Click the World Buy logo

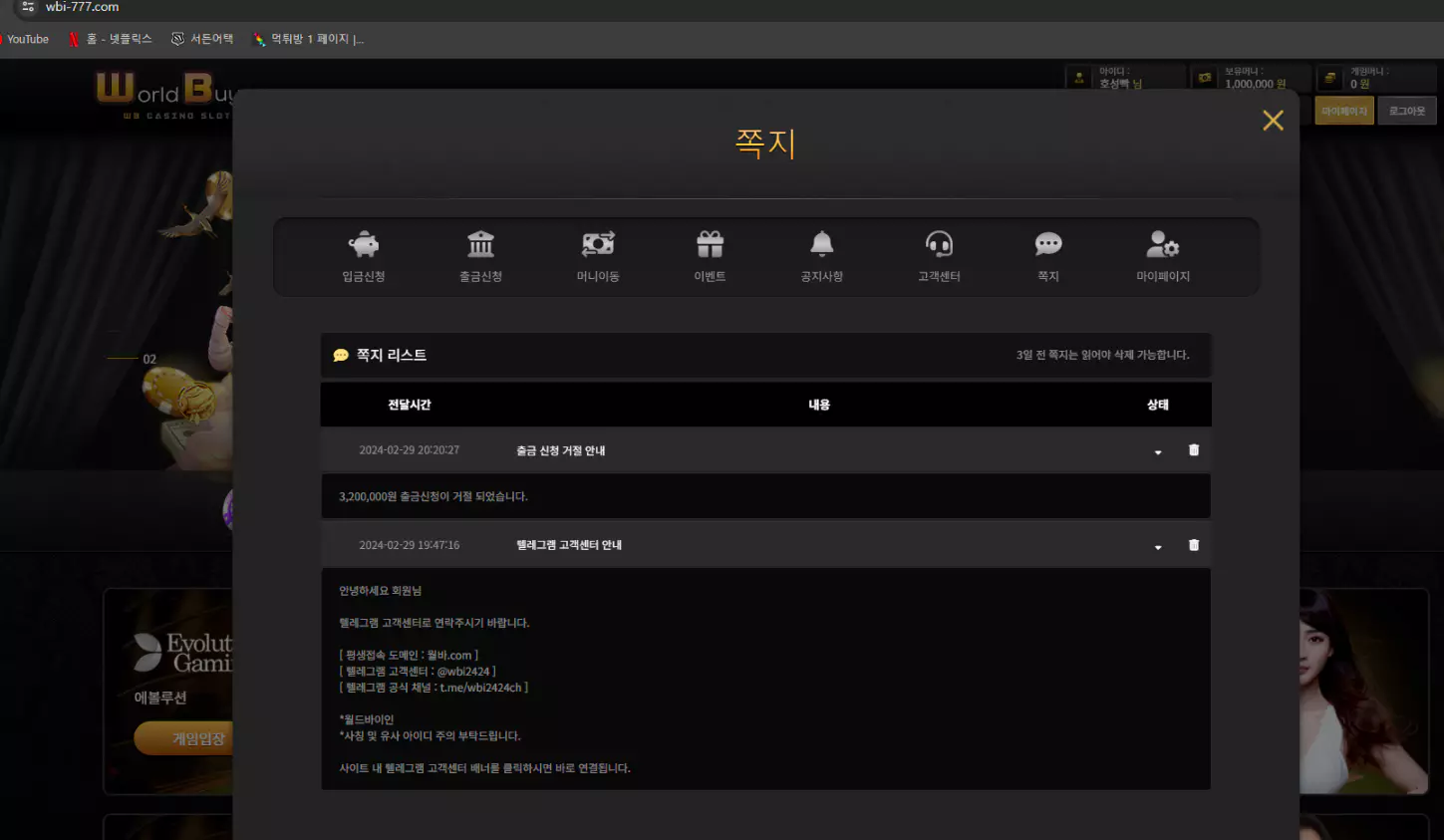click(164, 96)
